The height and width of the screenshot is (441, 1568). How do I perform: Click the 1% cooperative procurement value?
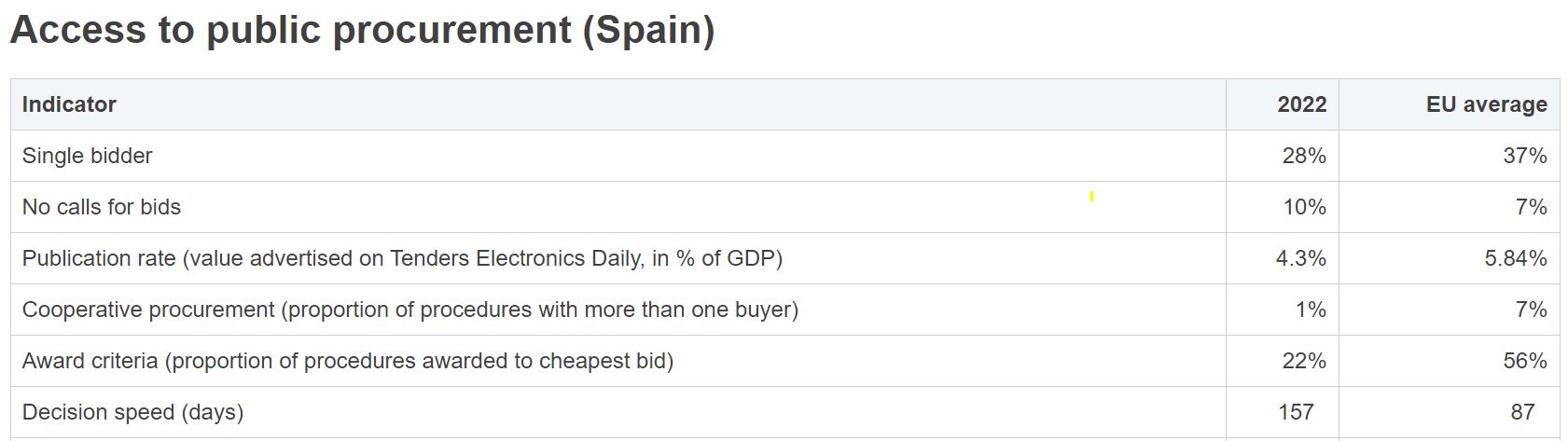pos(1310,310)
